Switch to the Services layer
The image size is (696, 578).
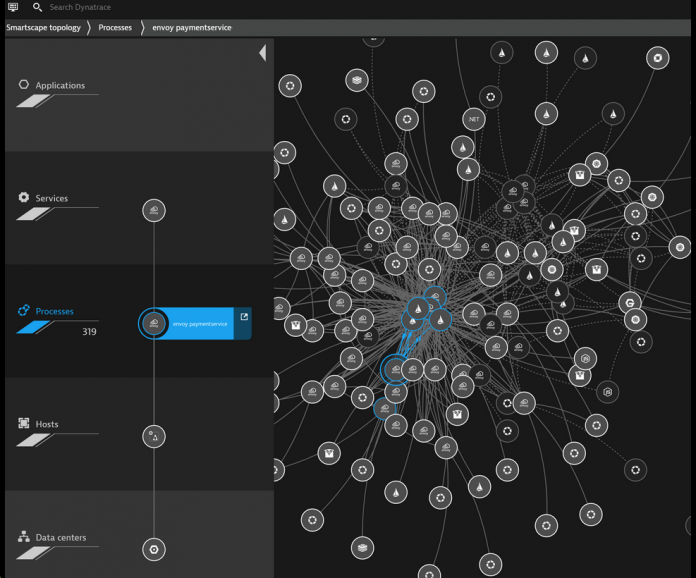[x=51, y=199]
